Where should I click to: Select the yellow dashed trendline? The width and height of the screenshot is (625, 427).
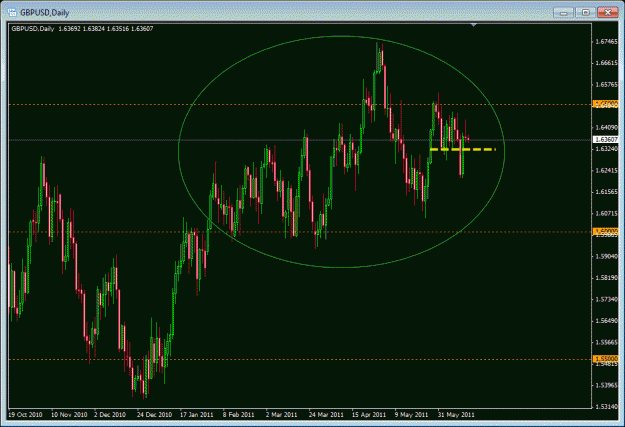462,150
